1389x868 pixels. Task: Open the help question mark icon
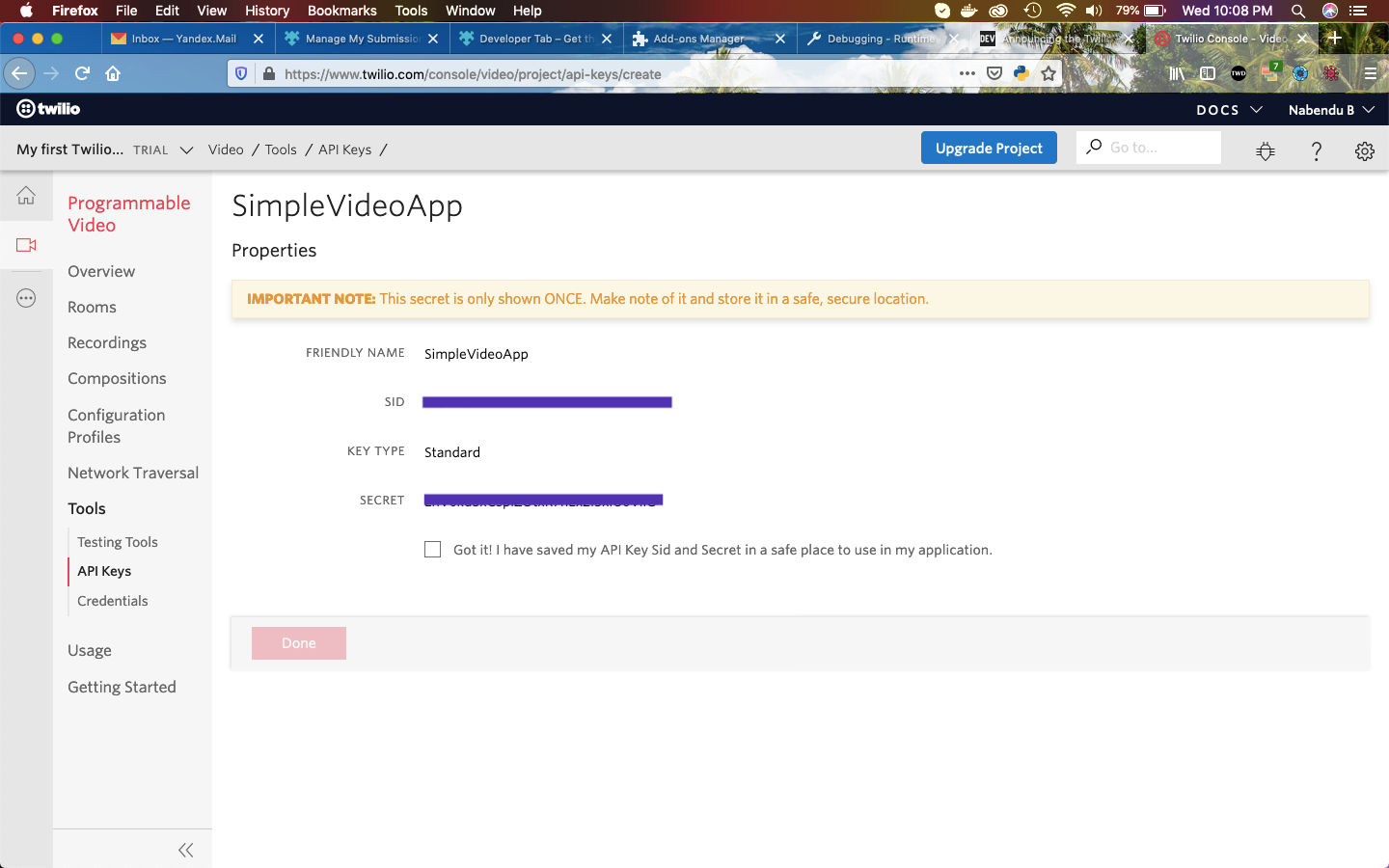(x=1316, y=150)
